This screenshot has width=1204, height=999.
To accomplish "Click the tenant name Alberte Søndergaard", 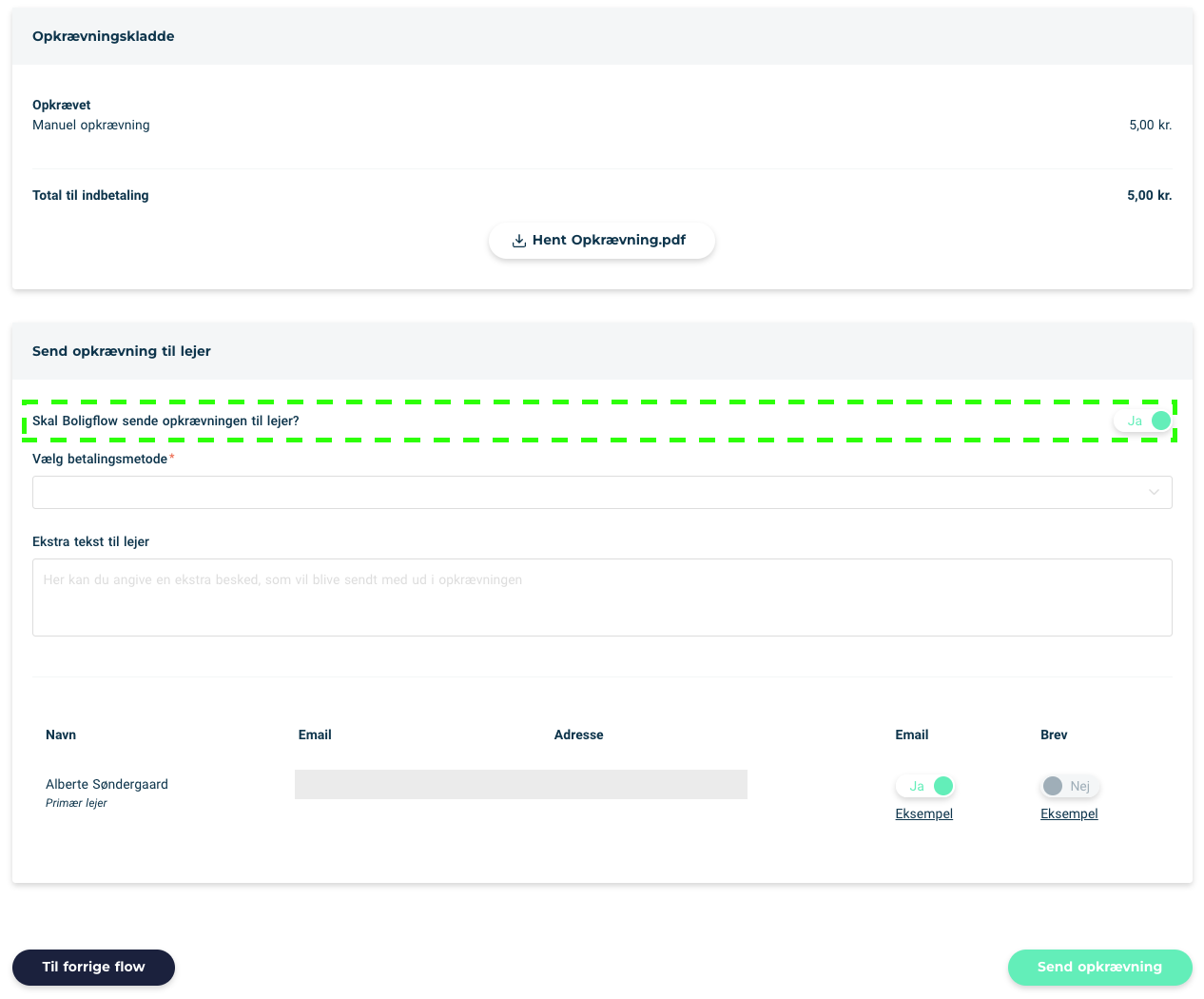I will point(107,784).
